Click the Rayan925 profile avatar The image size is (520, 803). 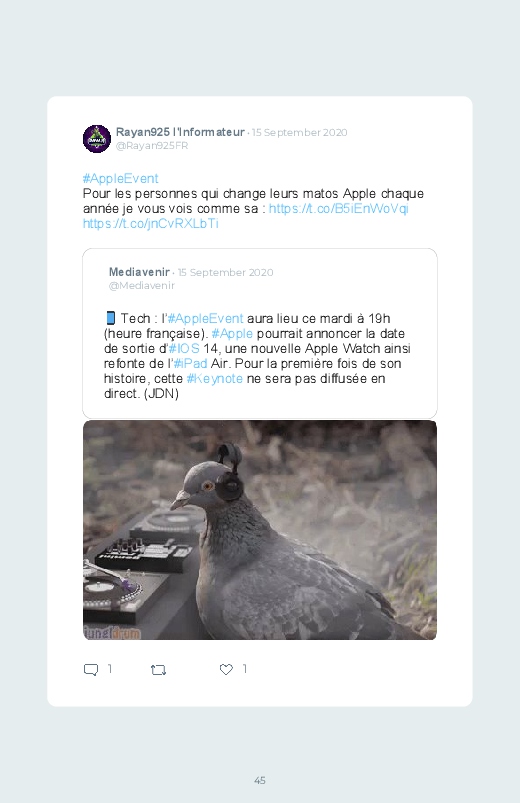pos(97,139)
